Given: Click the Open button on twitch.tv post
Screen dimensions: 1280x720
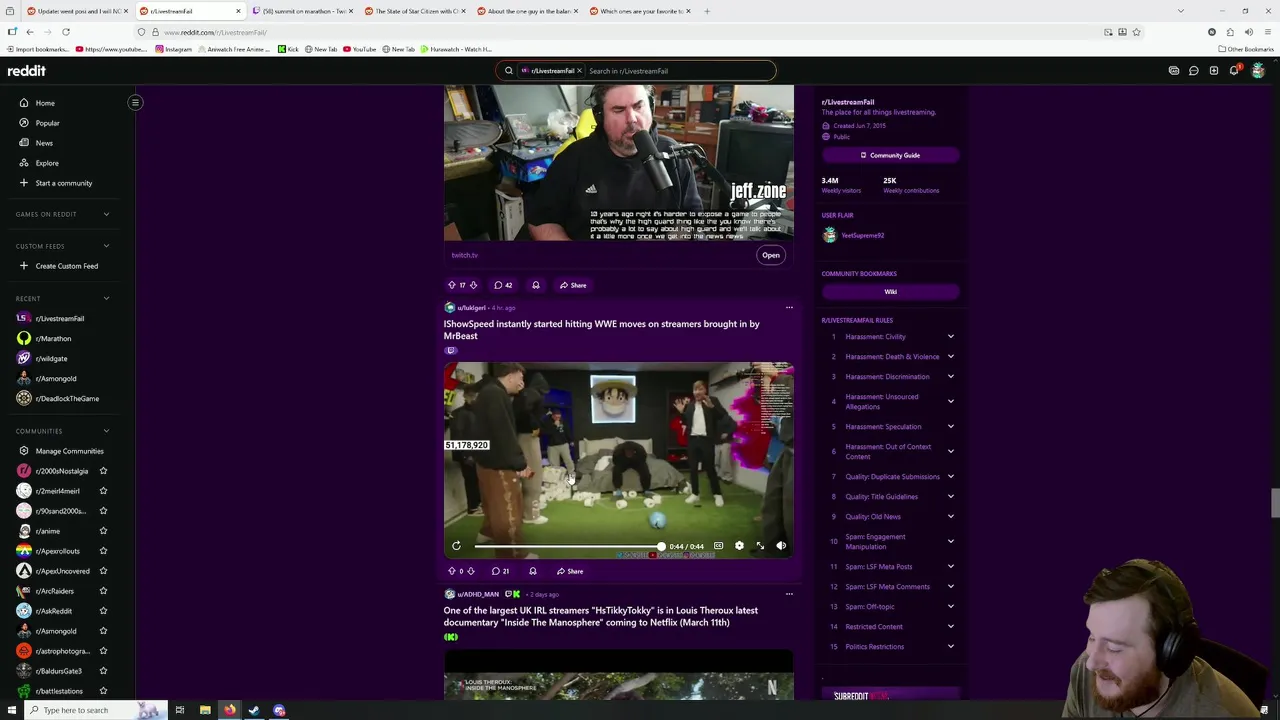Looking at the screenshot, I should (771, 255).
